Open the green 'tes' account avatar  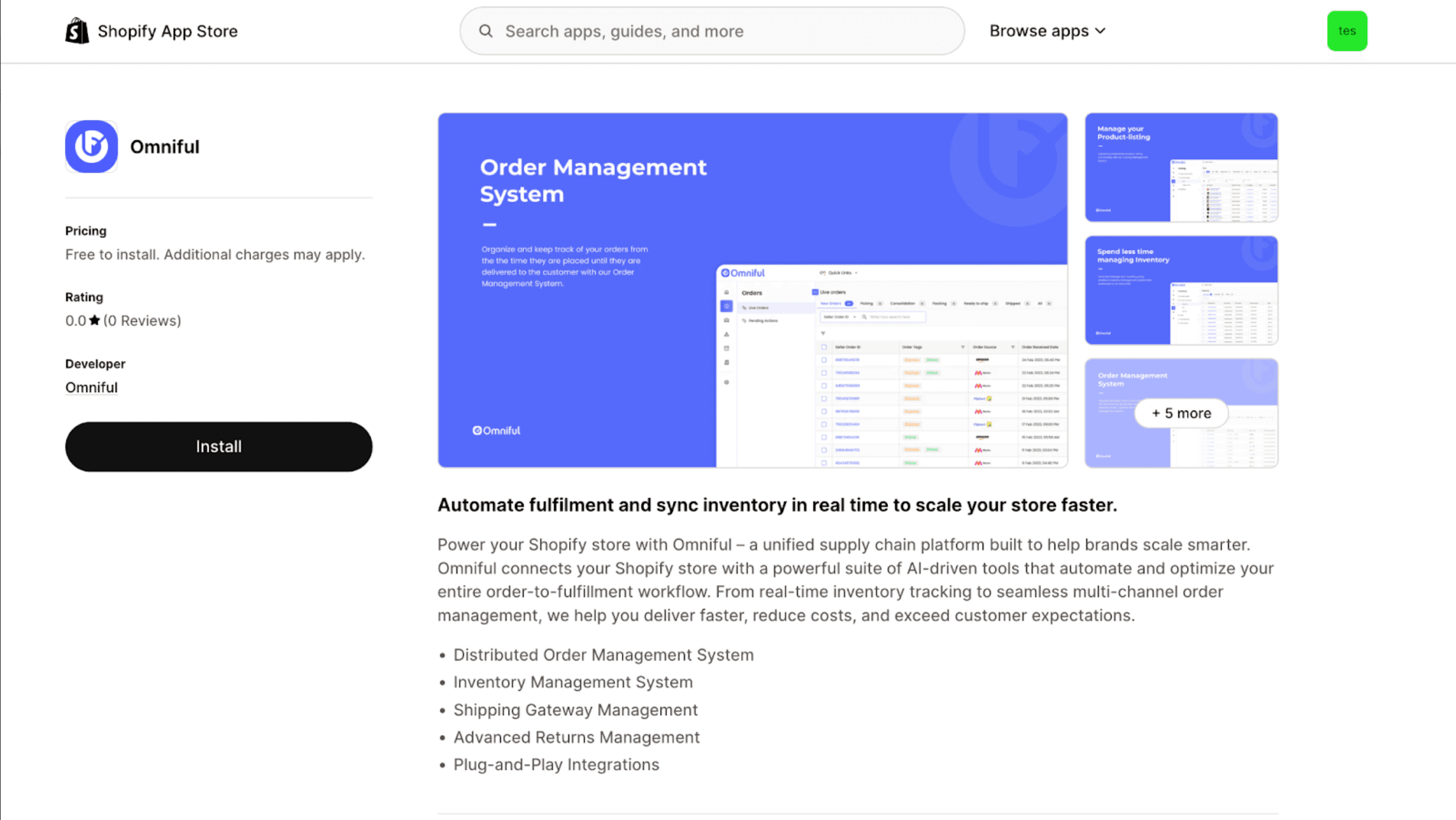click(1346, 31)
